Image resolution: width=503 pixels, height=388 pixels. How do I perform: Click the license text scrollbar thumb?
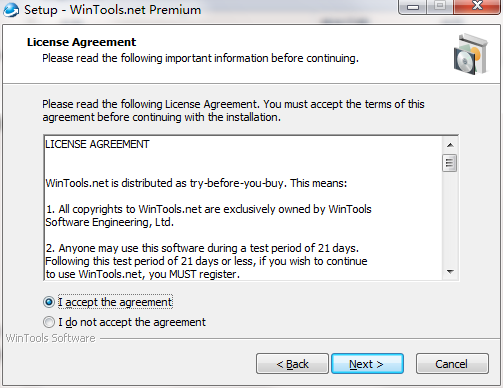pos(450,163)
